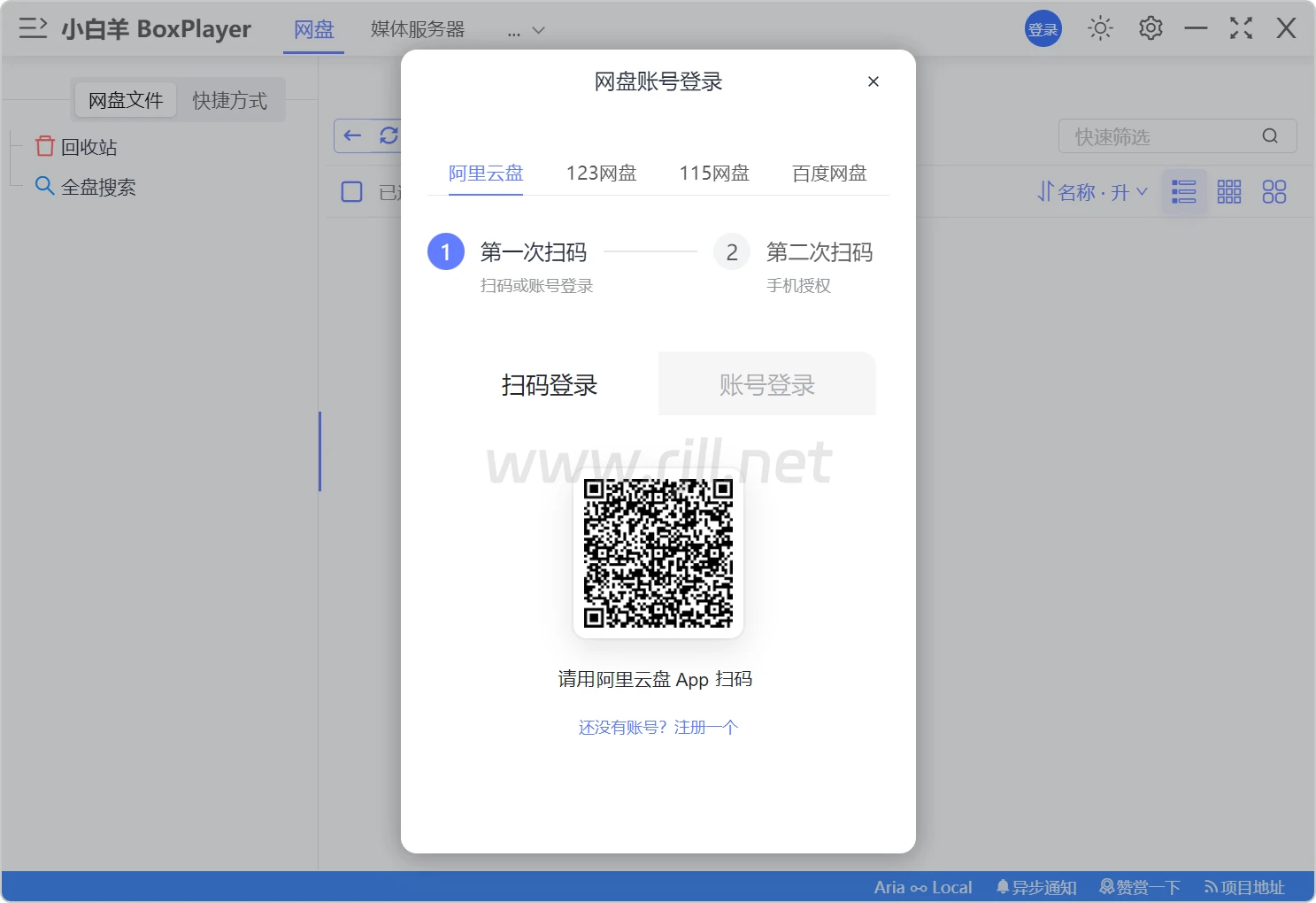Image resolution: width=1316 pixels, height=903 pixels.
Task: Toggle the sidebar collapse menu icon
Action: [x=33, y=28]
